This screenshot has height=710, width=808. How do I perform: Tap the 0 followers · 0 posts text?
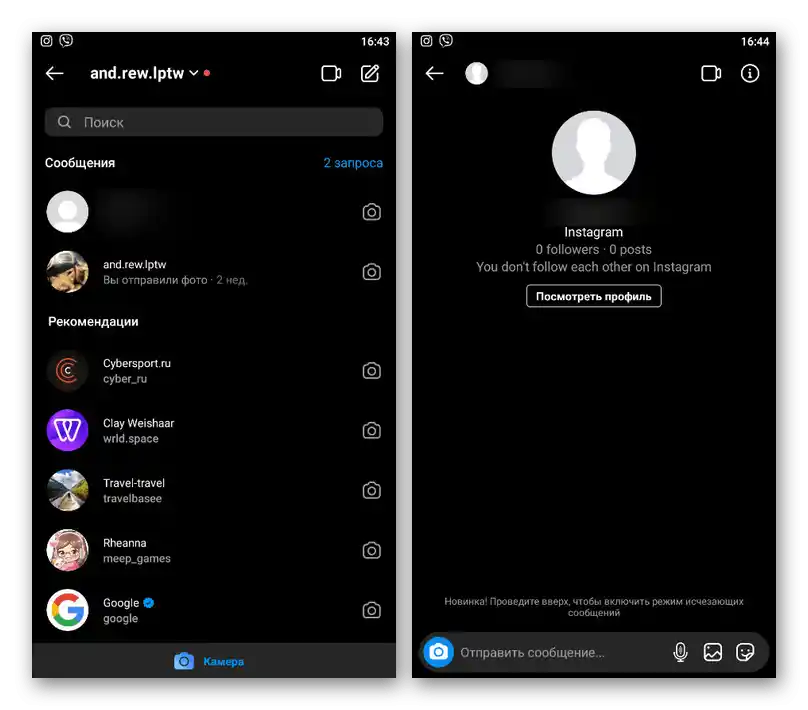click(x=594, y=249)
